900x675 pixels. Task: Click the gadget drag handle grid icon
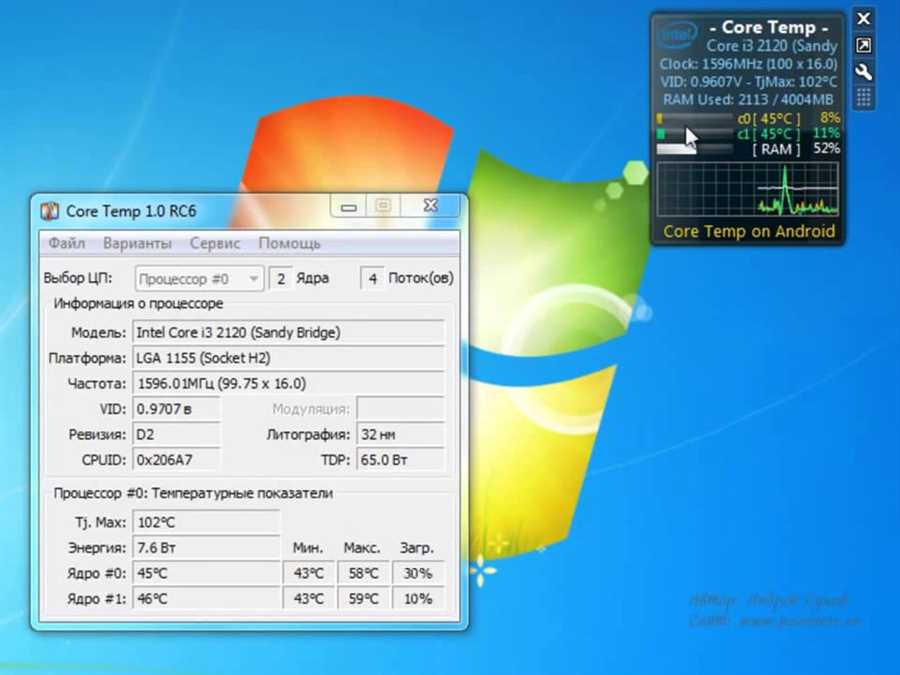(863, 98)
